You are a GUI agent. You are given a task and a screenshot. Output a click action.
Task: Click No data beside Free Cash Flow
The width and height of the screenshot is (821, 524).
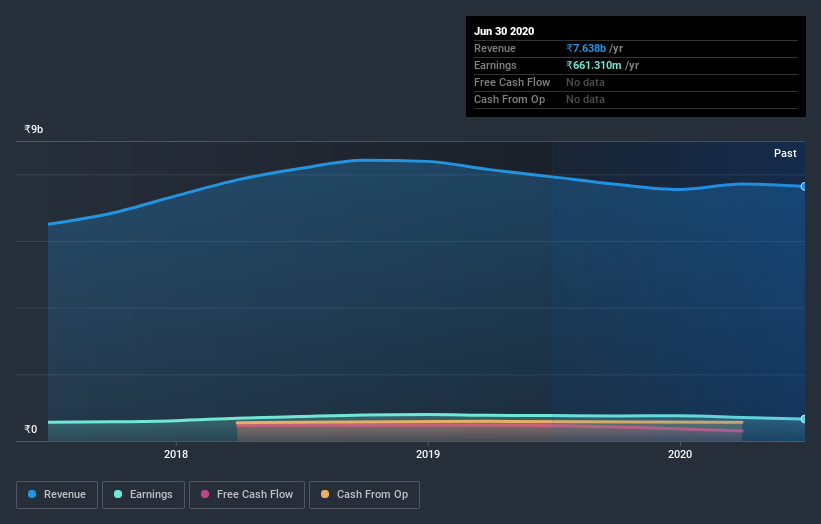585,82
